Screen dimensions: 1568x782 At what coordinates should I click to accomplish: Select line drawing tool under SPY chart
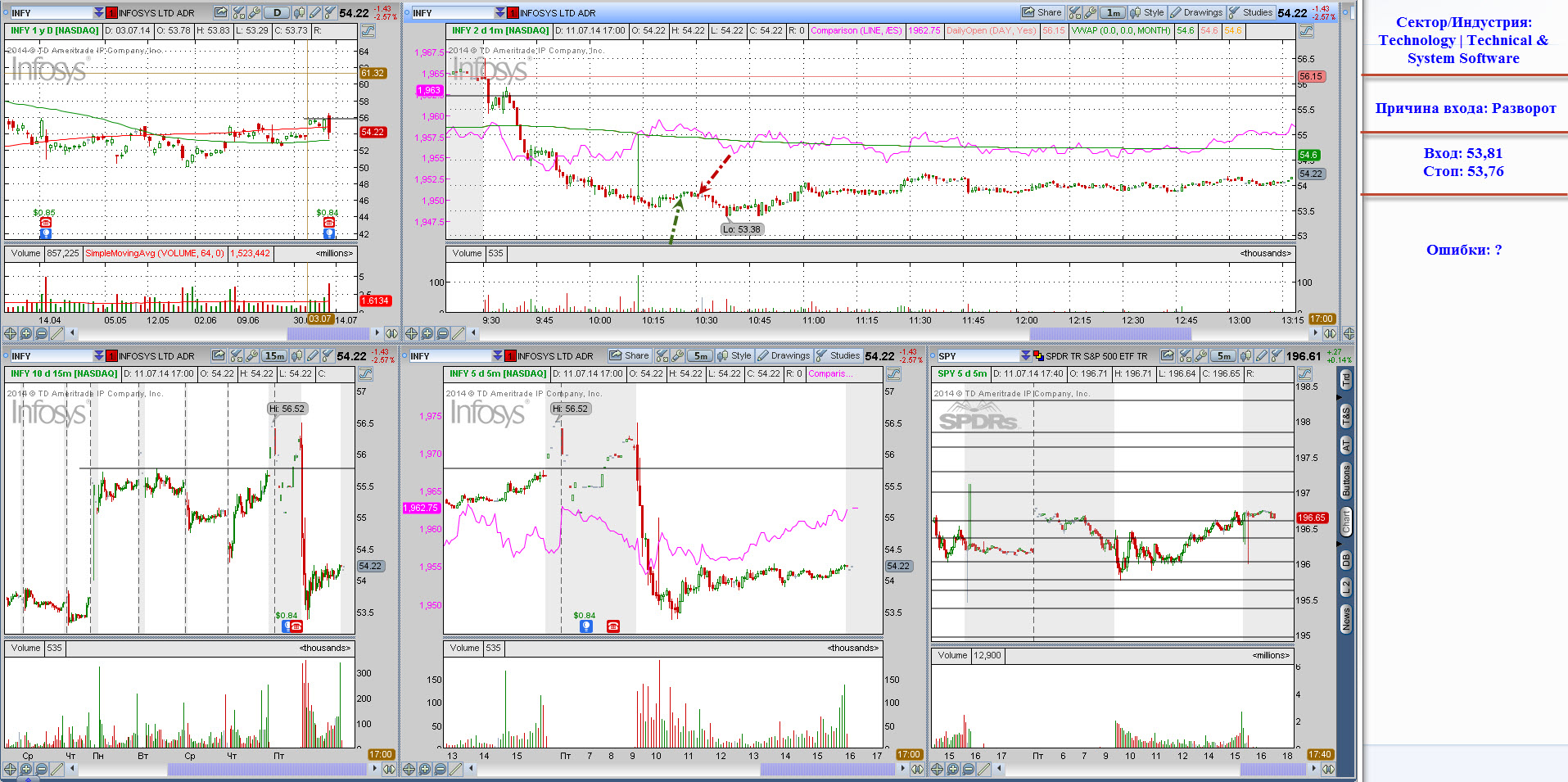tap(983, 769)
